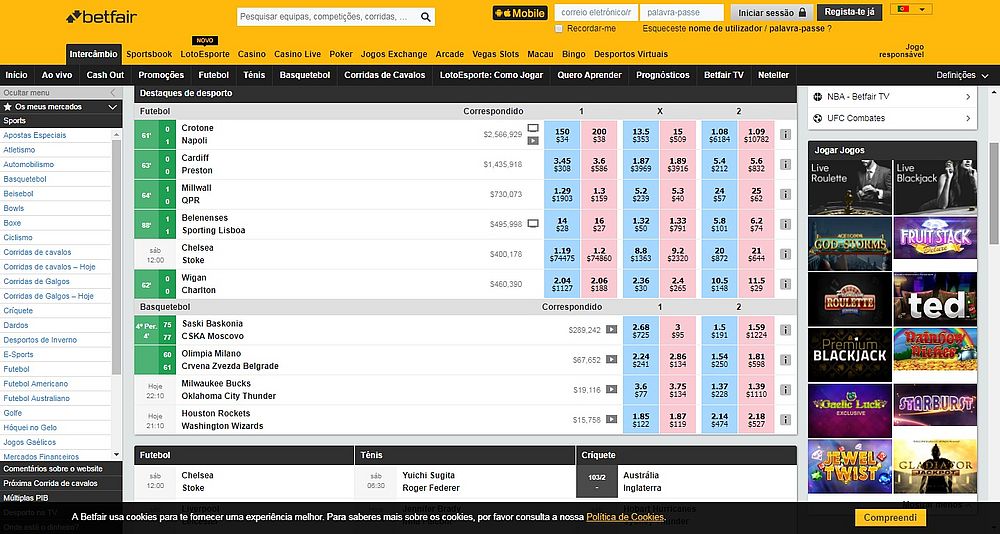Click info icon for Chelsea v Stoke
This screenshot has height=534, width=1000.
786,254
